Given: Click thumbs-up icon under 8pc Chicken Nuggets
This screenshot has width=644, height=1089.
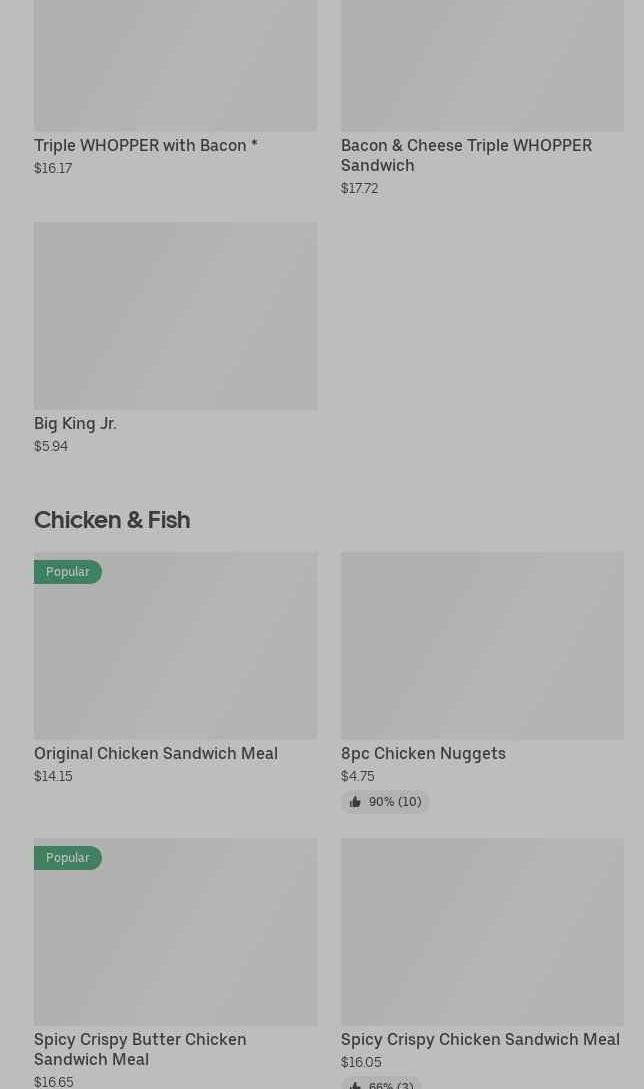Looking at the screenshot, I should click(x=355, y=802).
